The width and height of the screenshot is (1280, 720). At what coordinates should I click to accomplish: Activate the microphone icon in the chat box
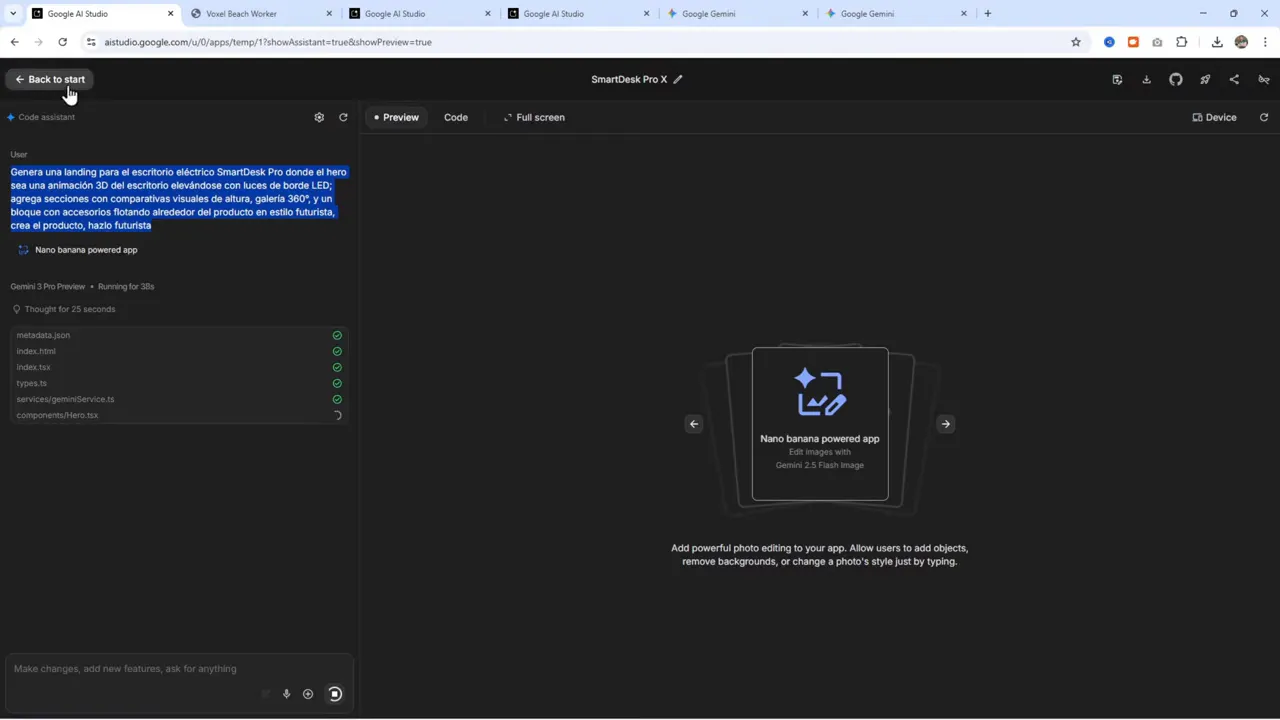point(286,693)
